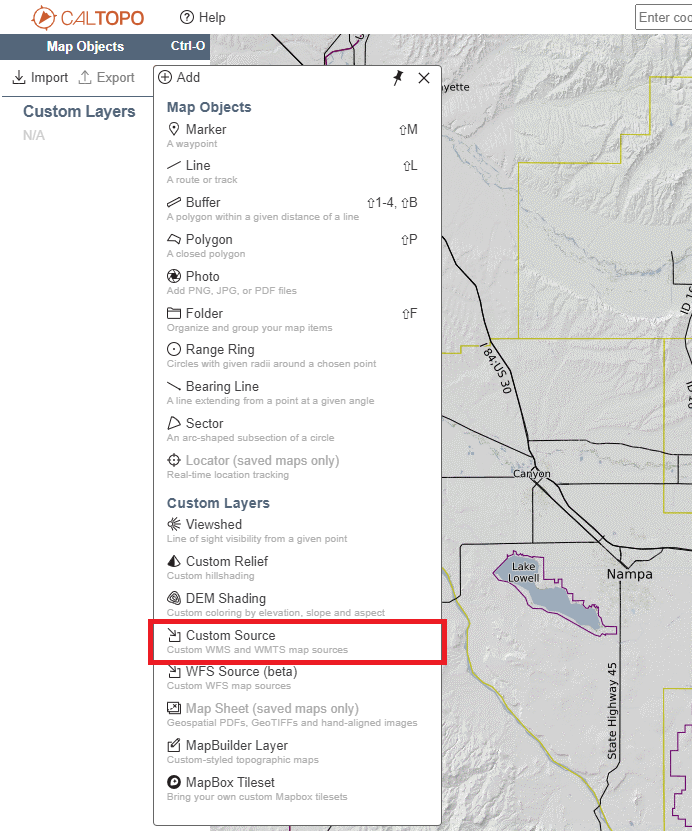Click Locator (saved maps only) entry

(x=292, y=467)
